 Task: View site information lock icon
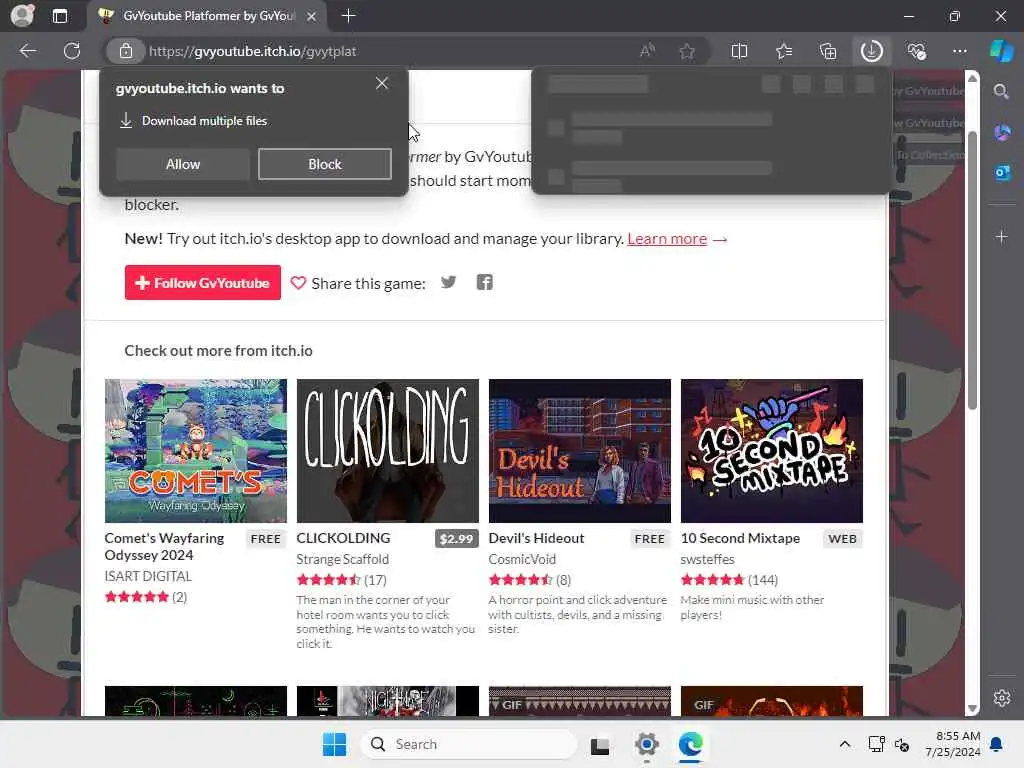click(126, 51)
